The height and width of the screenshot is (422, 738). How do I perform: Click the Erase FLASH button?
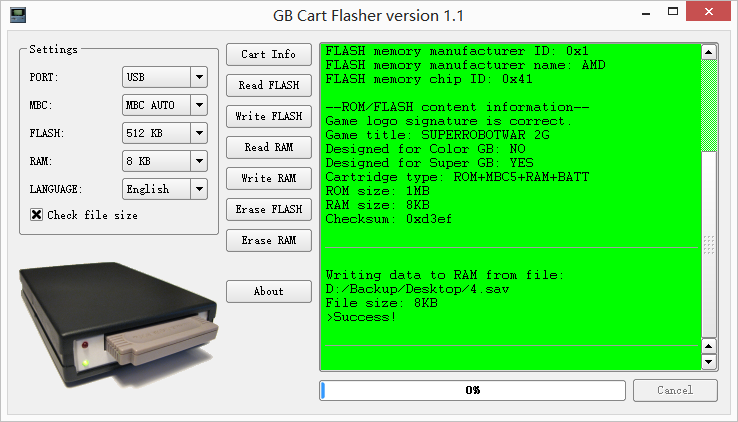click(x=269, y=209)
